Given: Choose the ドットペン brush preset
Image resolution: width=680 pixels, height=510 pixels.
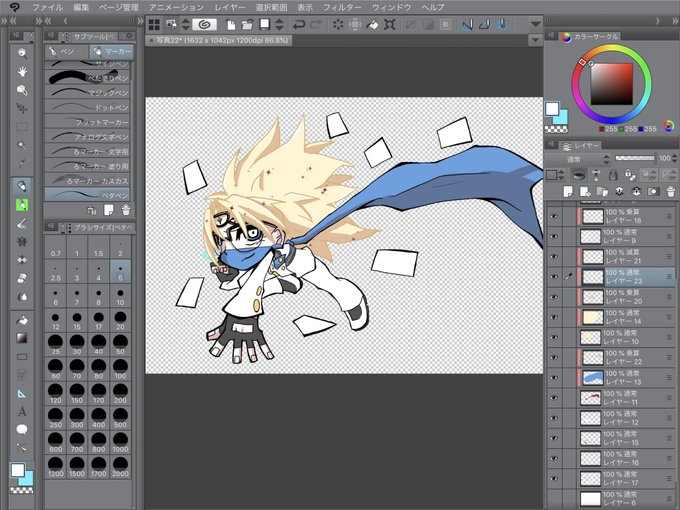Looking at the screenshot, I should 88,107.
